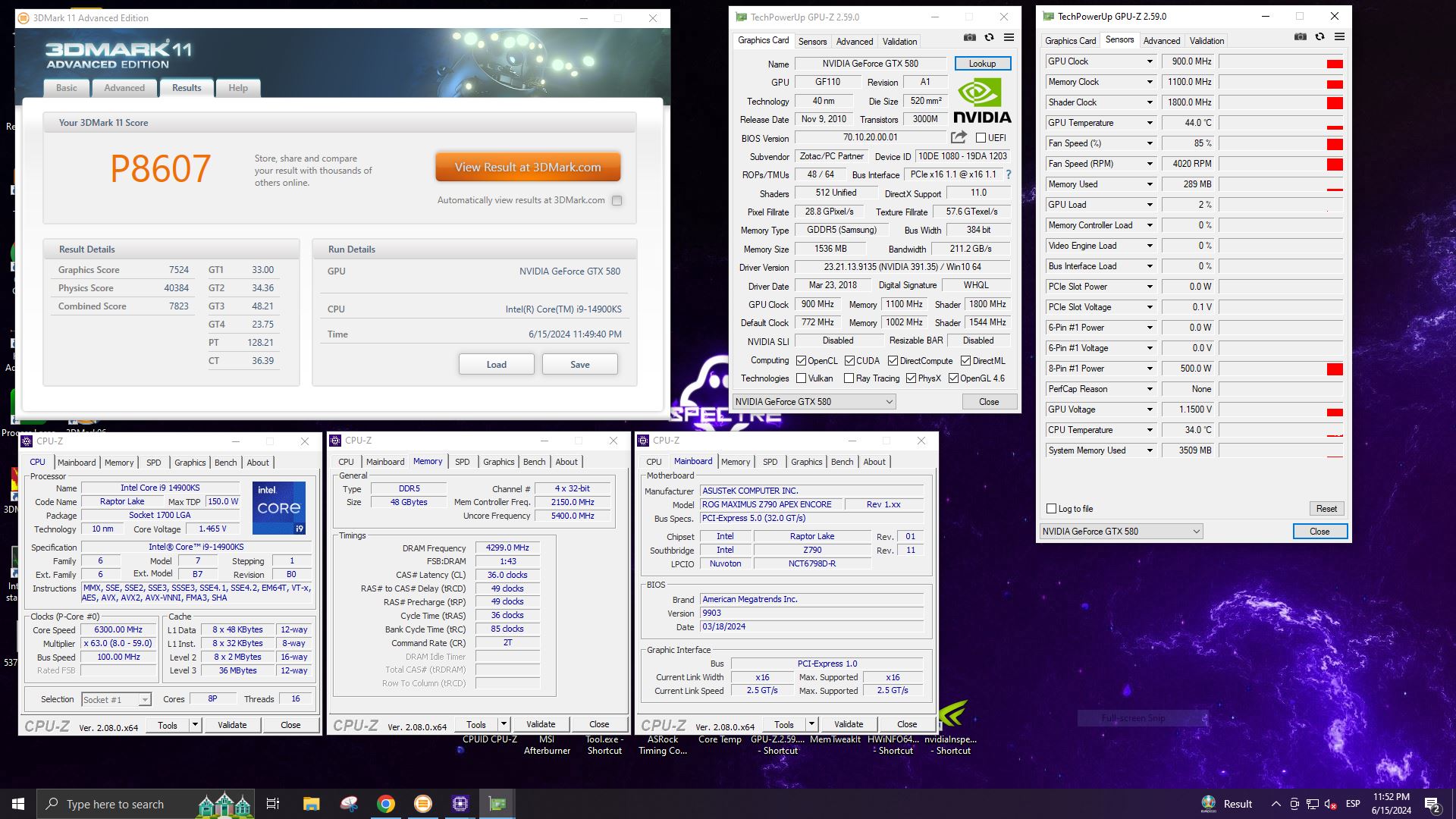This screenshot has height=819, width=1456.
Task: Click View Result at 3DMark.com button
Action: pyautogui.click(x=528, y=168)
